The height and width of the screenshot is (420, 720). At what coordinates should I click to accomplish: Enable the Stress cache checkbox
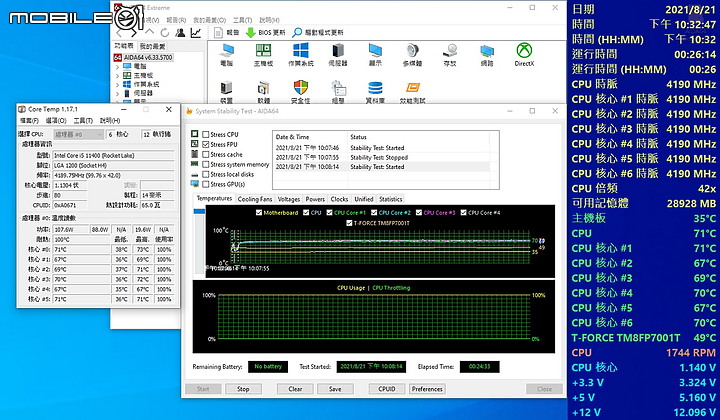[x=206, y=155]
